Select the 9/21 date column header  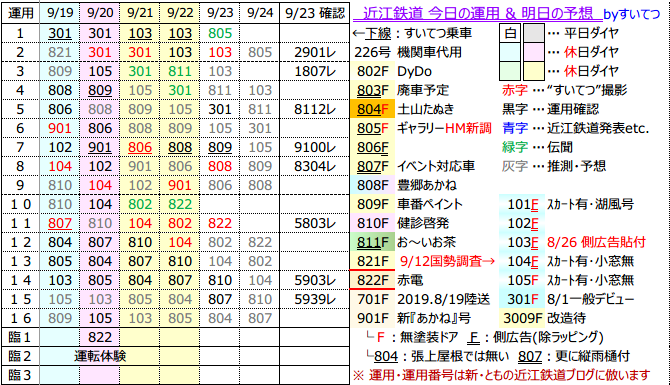tap(140, 13)
